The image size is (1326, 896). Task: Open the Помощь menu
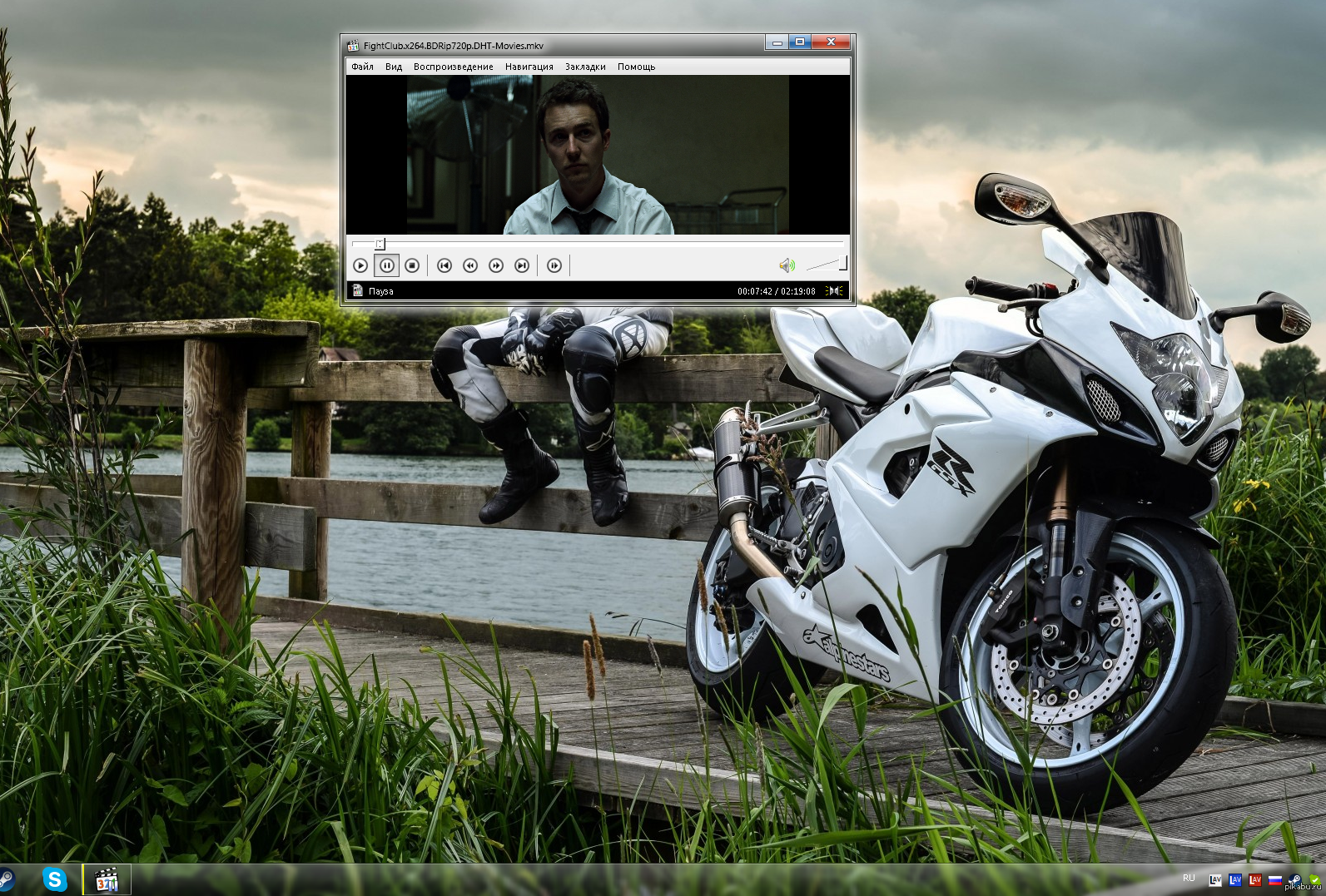click(x=636, y=67)
